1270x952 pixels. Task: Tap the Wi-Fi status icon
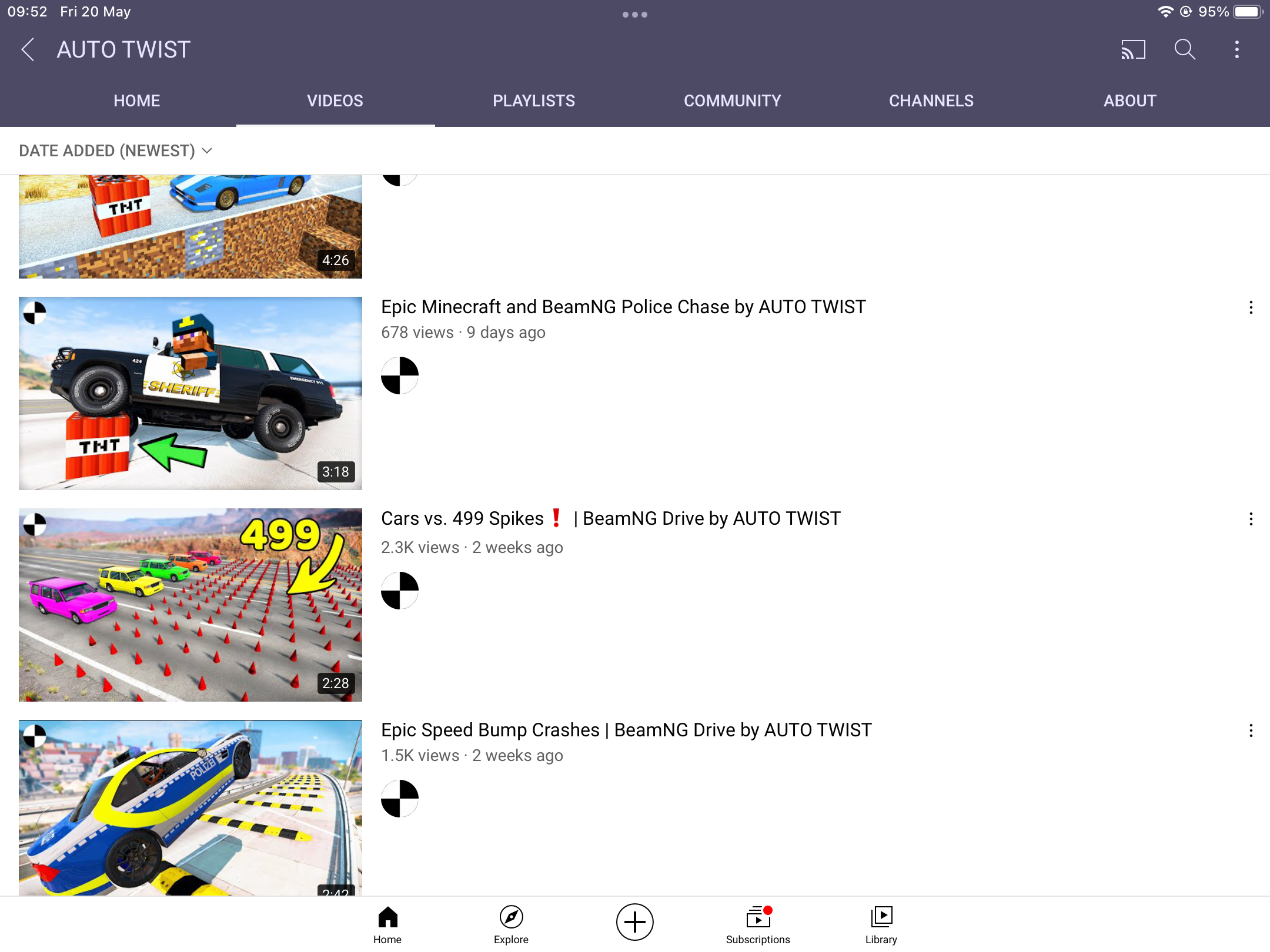tap(1165, 12)
